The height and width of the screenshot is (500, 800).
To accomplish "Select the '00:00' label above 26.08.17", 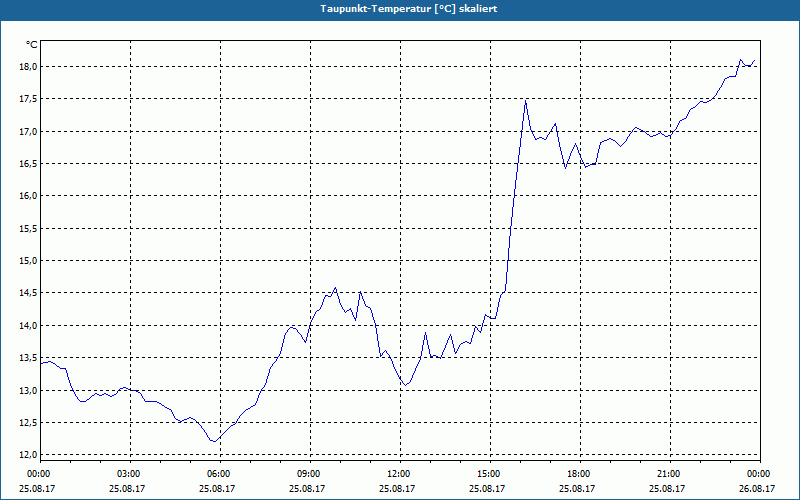I will point(757,474).
